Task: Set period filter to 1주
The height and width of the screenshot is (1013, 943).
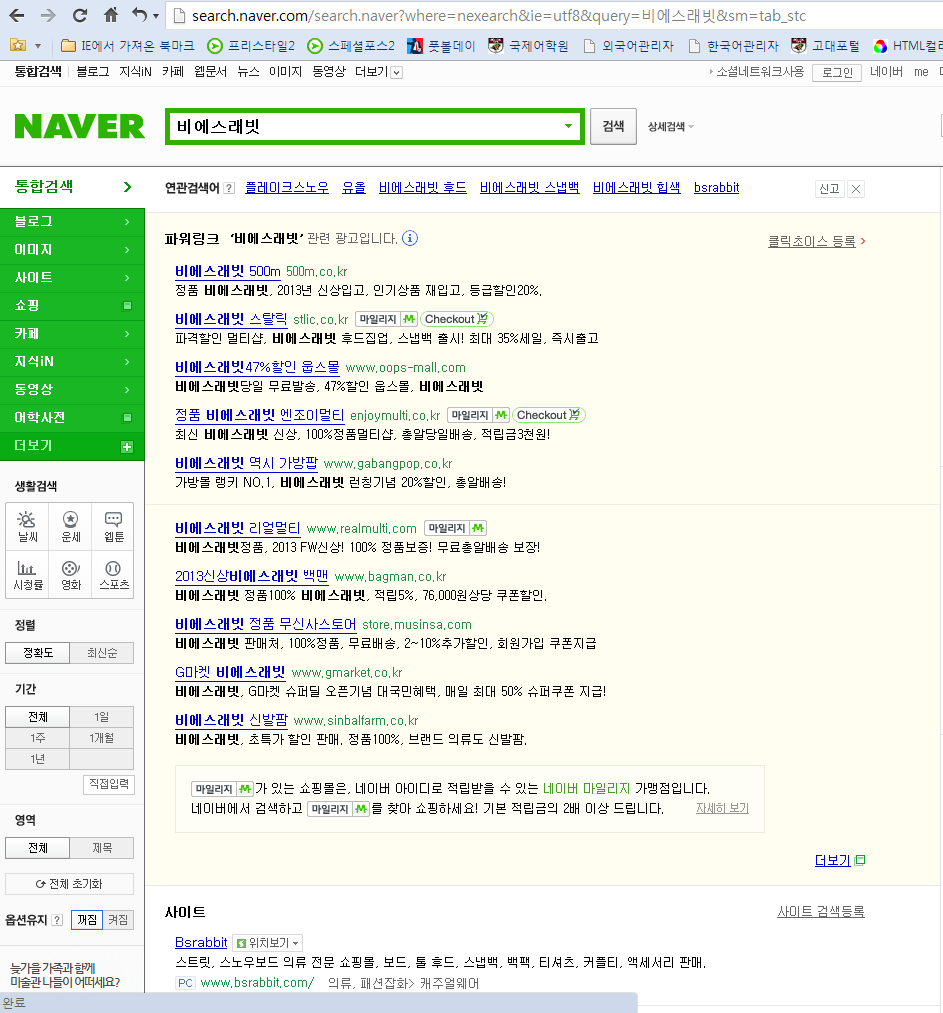Action: click(37, 738)
